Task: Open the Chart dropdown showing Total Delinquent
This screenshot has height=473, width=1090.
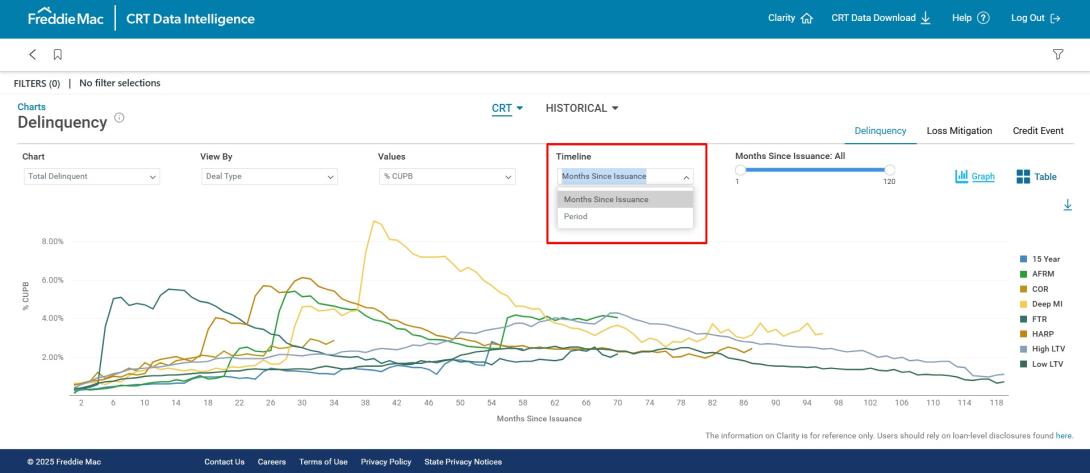Action: pyautogui.click(x=91, y=177)
